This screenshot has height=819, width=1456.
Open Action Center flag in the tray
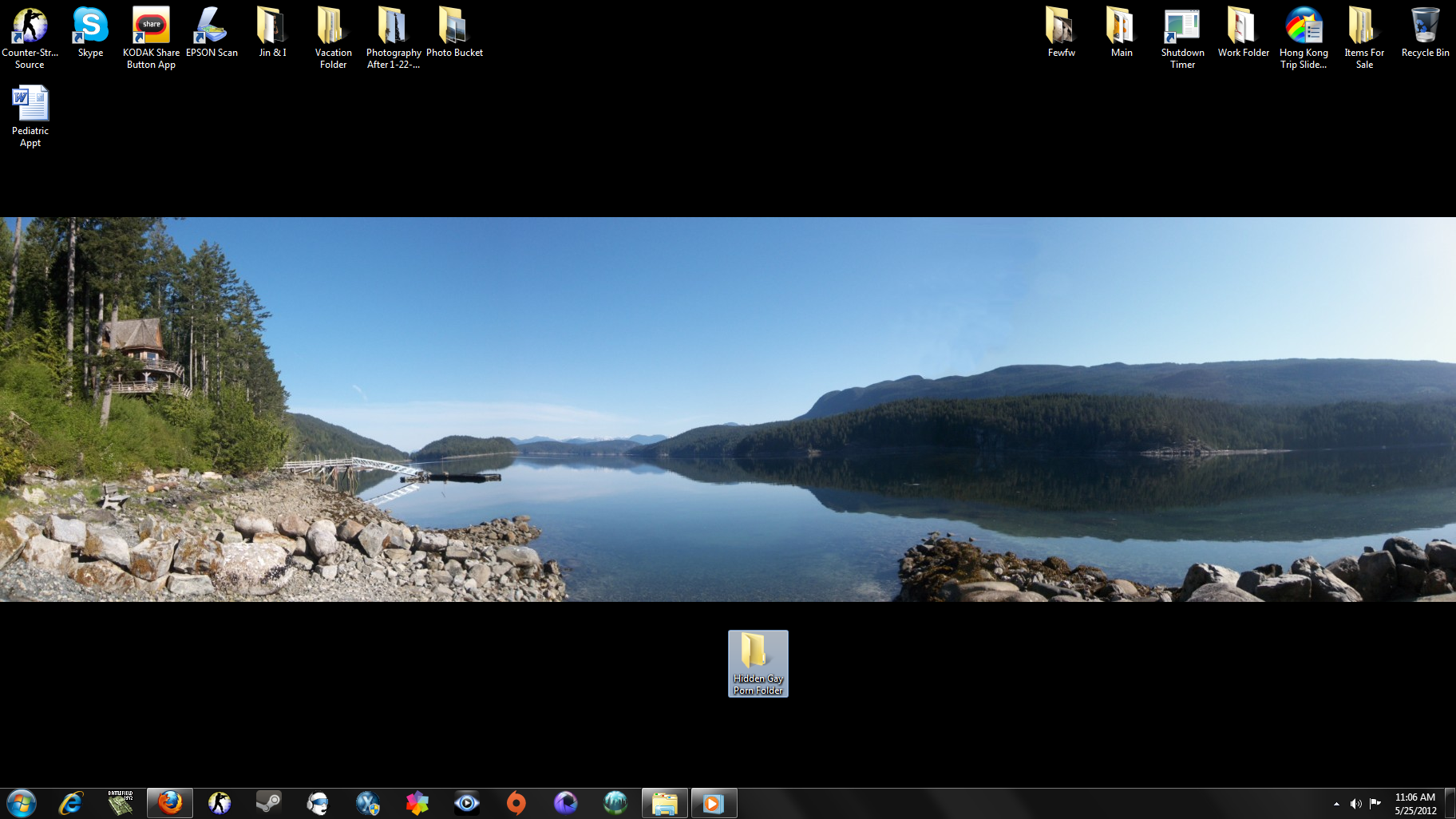click(x=1375, y=803)
